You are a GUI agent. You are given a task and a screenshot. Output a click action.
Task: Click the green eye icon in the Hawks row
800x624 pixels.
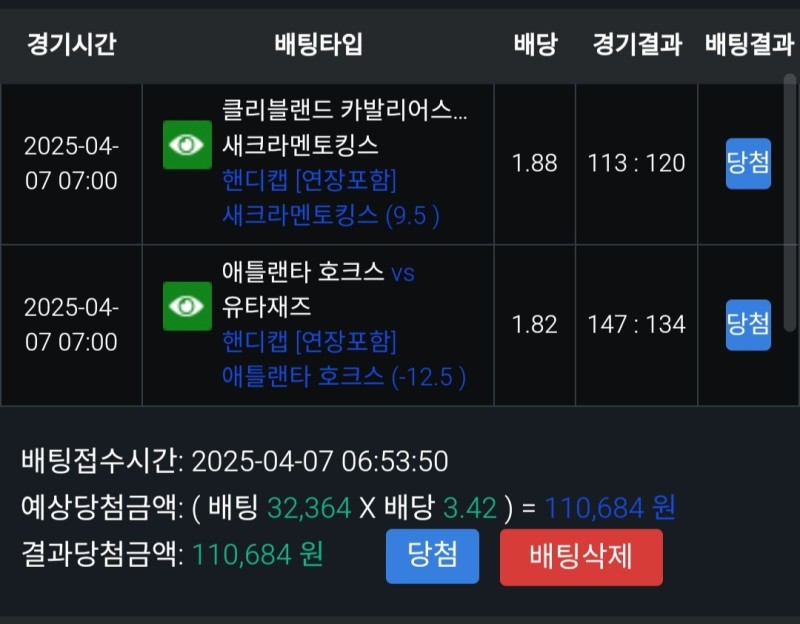(187, 306)
